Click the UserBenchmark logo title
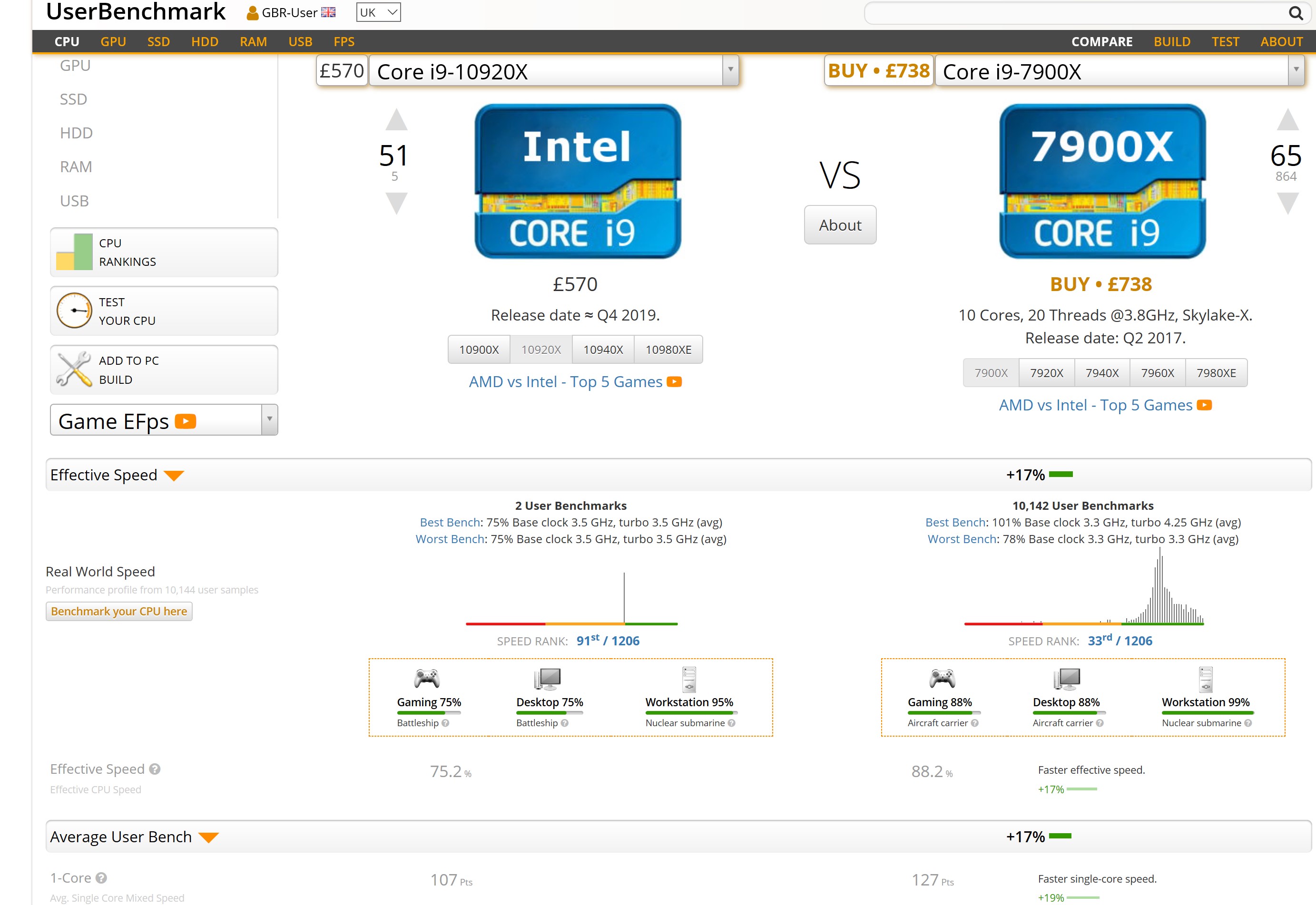 pyautogui.click(x=136, y=11)
